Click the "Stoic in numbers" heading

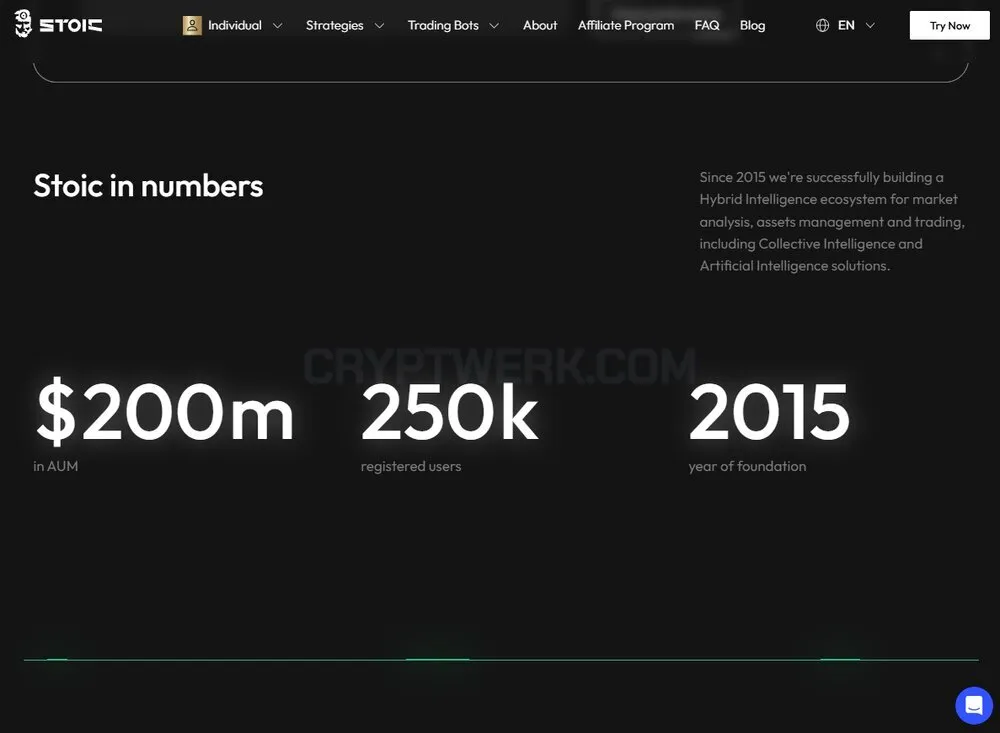click(148, 186)
